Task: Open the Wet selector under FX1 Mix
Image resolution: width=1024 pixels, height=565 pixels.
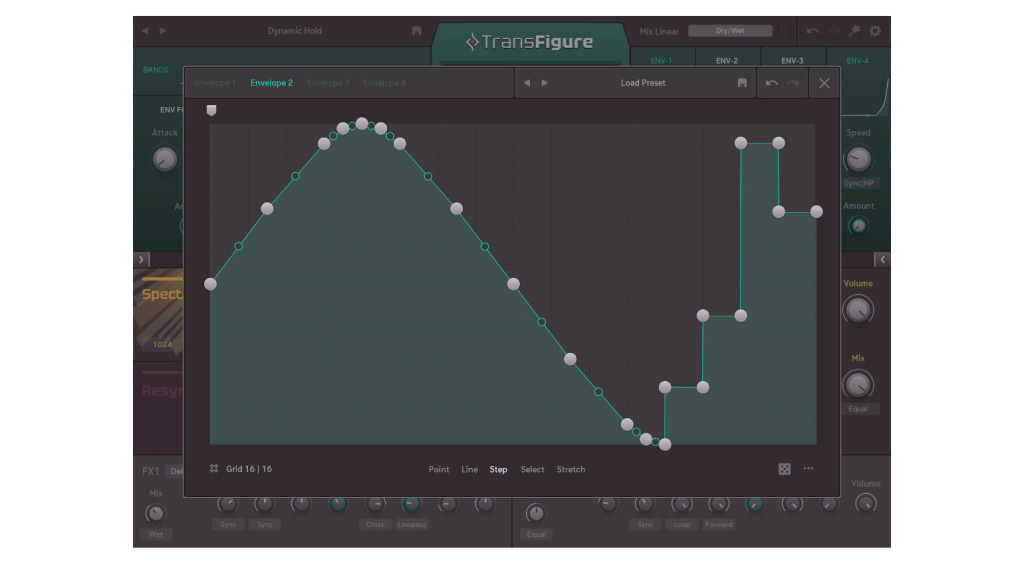Action: (155, 534)
